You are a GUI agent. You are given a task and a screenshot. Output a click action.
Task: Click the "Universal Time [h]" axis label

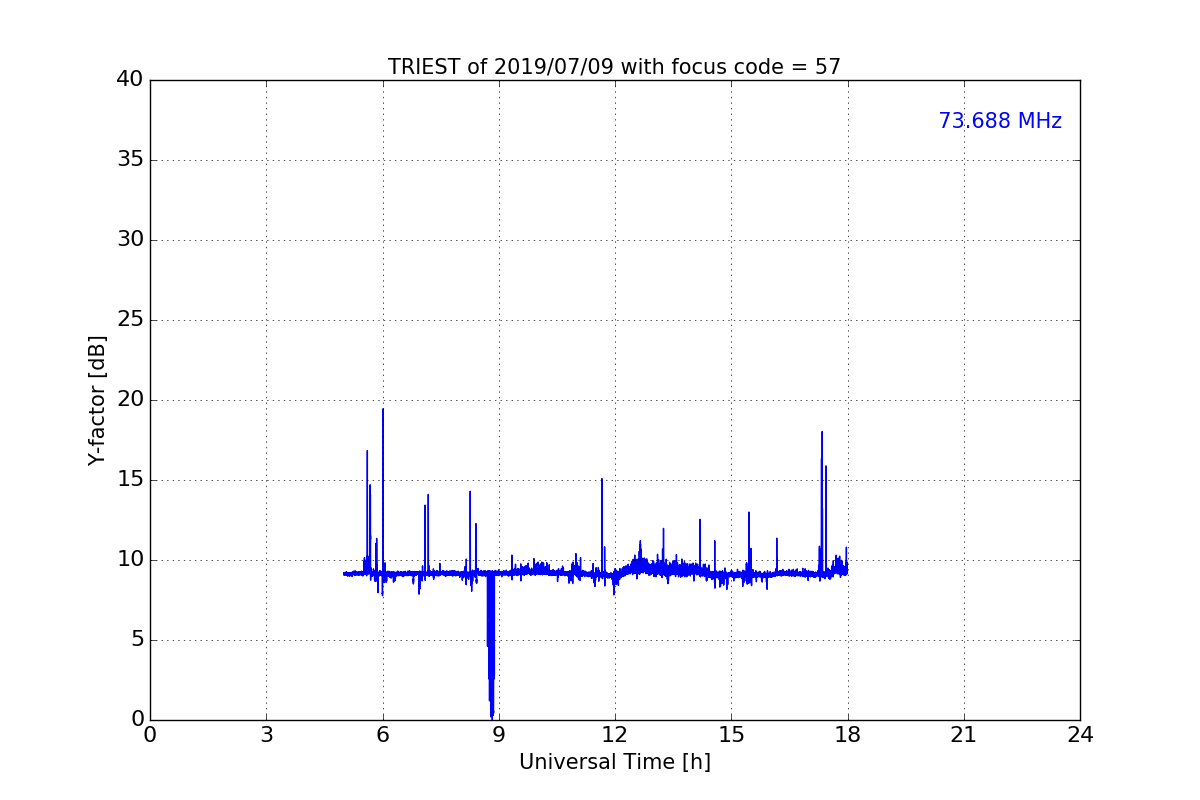click(614, 762)
